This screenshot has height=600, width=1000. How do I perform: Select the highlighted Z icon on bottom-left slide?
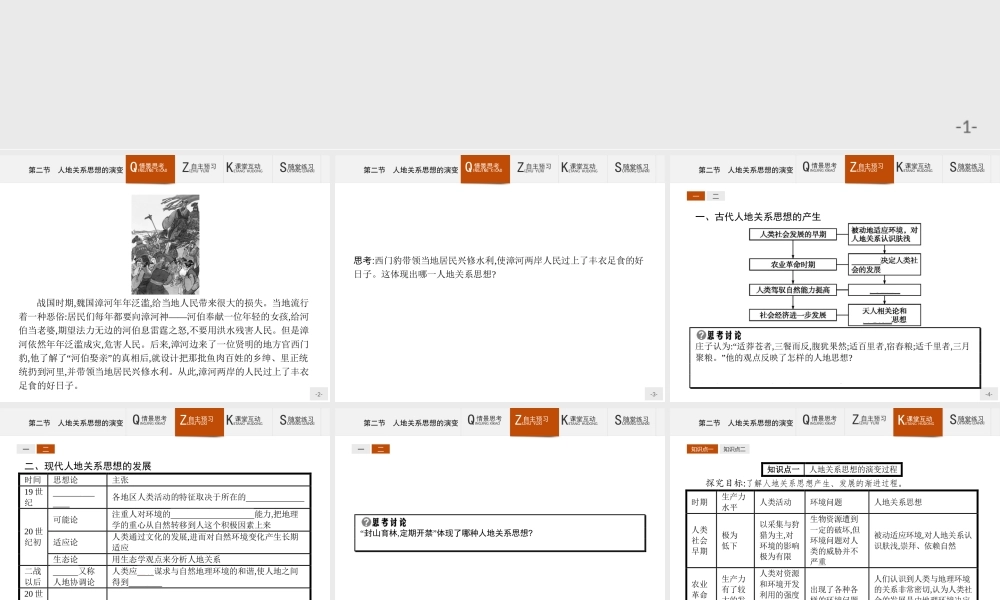[x=197, y=421]
